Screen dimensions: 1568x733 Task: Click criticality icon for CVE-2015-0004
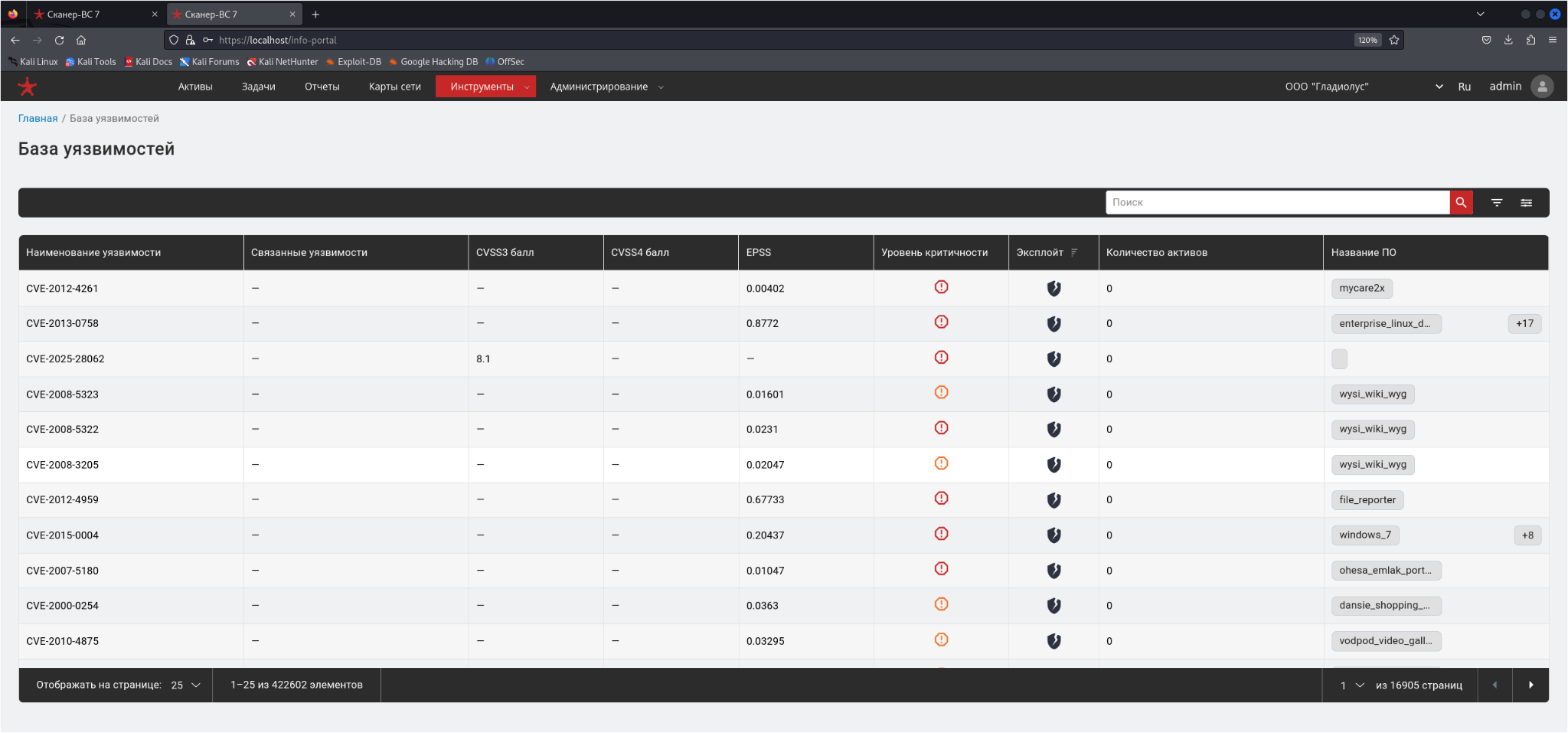point(941,534)
